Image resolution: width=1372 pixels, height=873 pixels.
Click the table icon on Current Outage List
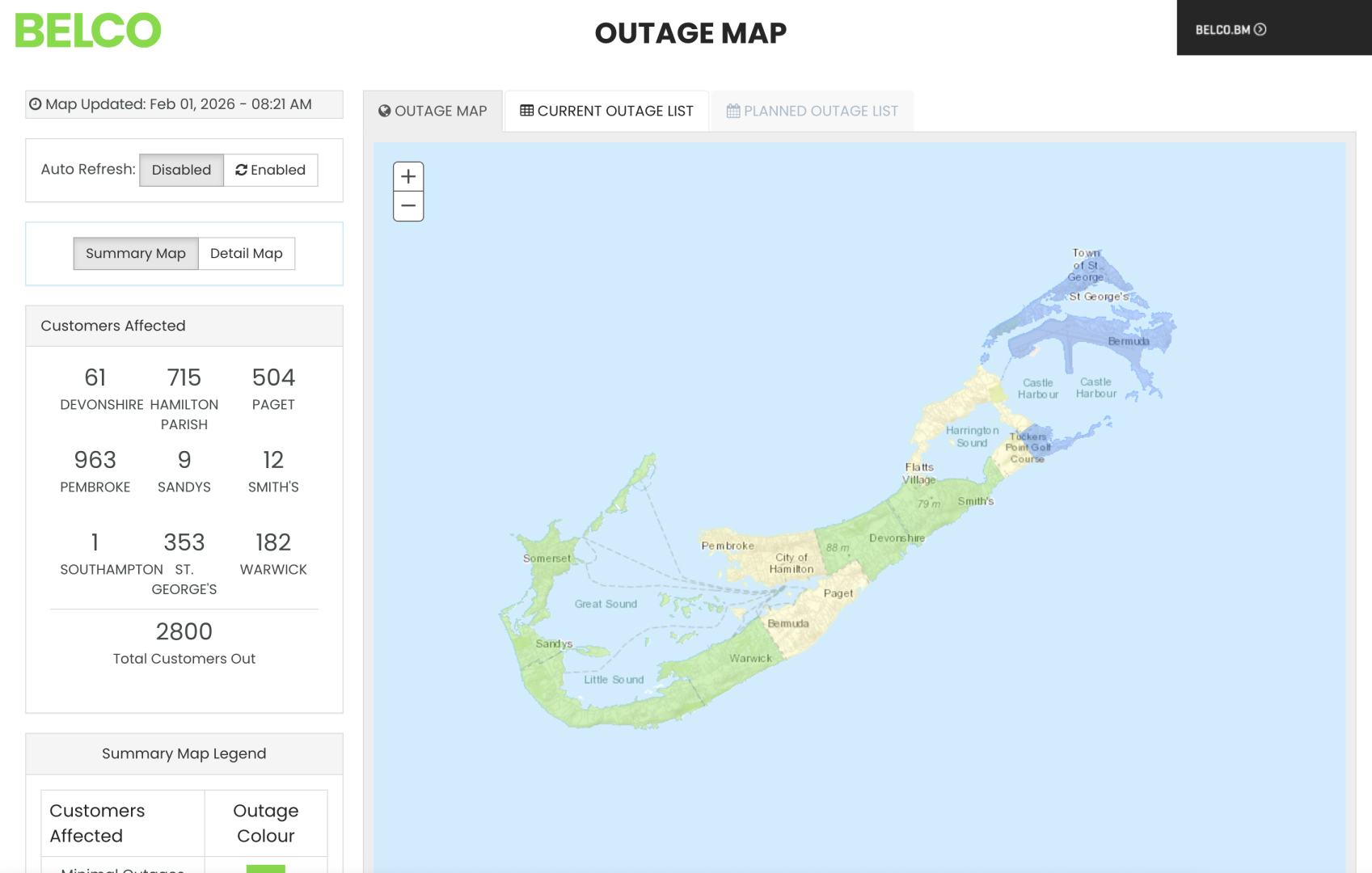click(x=526, y=111)
